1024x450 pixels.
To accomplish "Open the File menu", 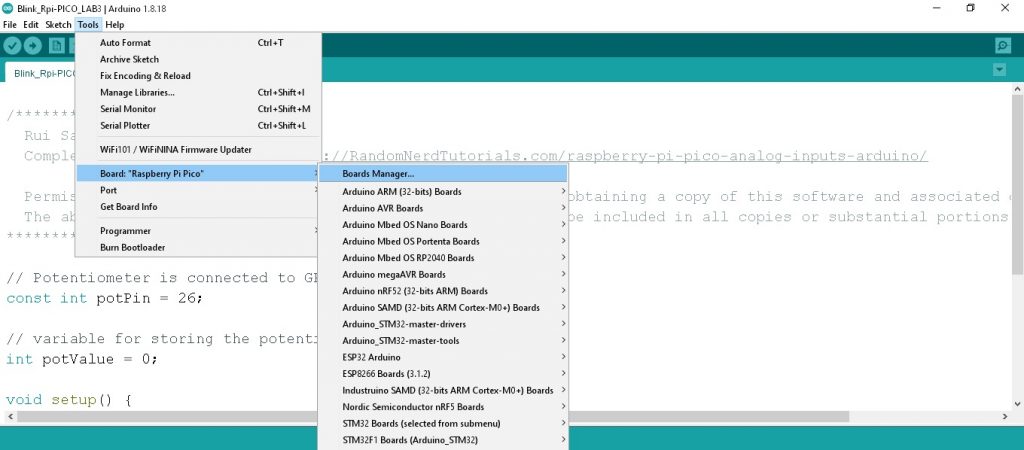I will [x=10, y=25].
